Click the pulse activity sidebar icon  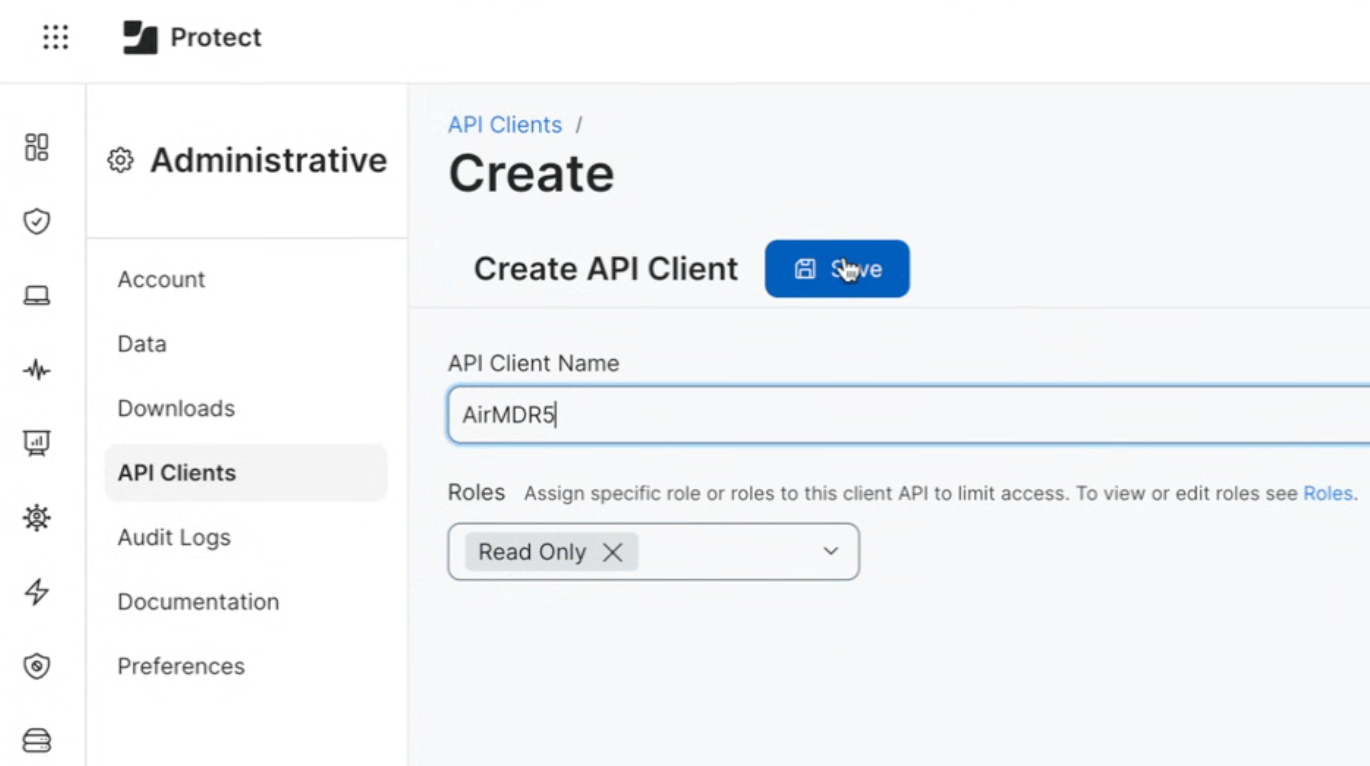37,371
